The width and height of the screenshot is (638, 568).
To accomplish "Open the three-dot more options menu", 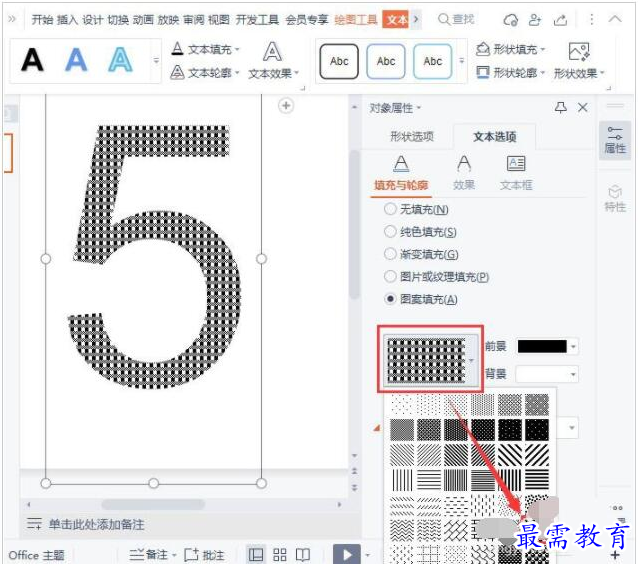I will [x=592, y=19].
